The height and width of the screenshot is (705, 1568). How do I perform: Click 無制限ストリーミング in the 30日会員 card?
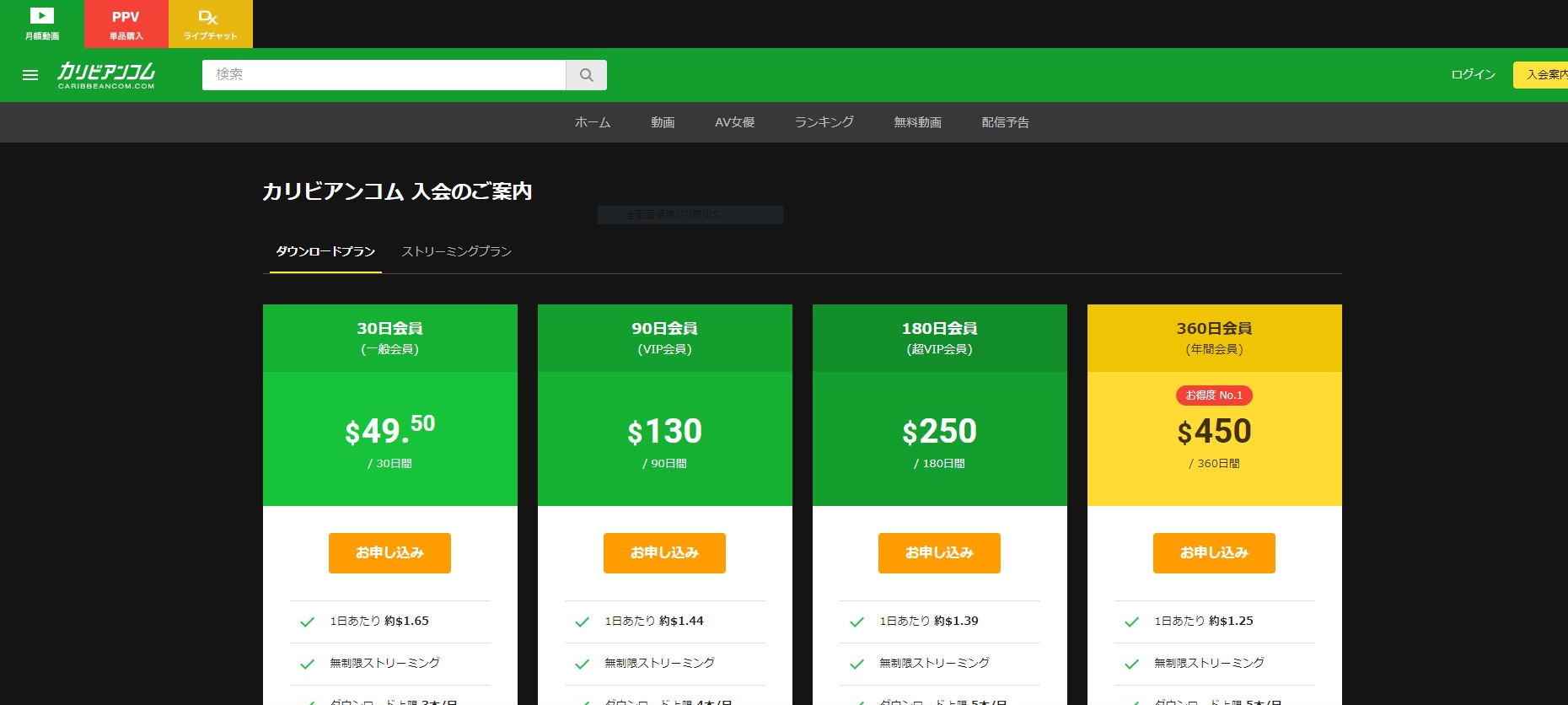pos(385,664)
